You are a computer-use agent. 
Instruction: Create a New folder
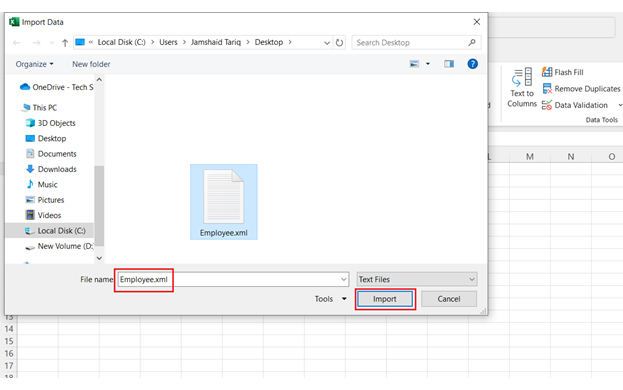point(91,64)
